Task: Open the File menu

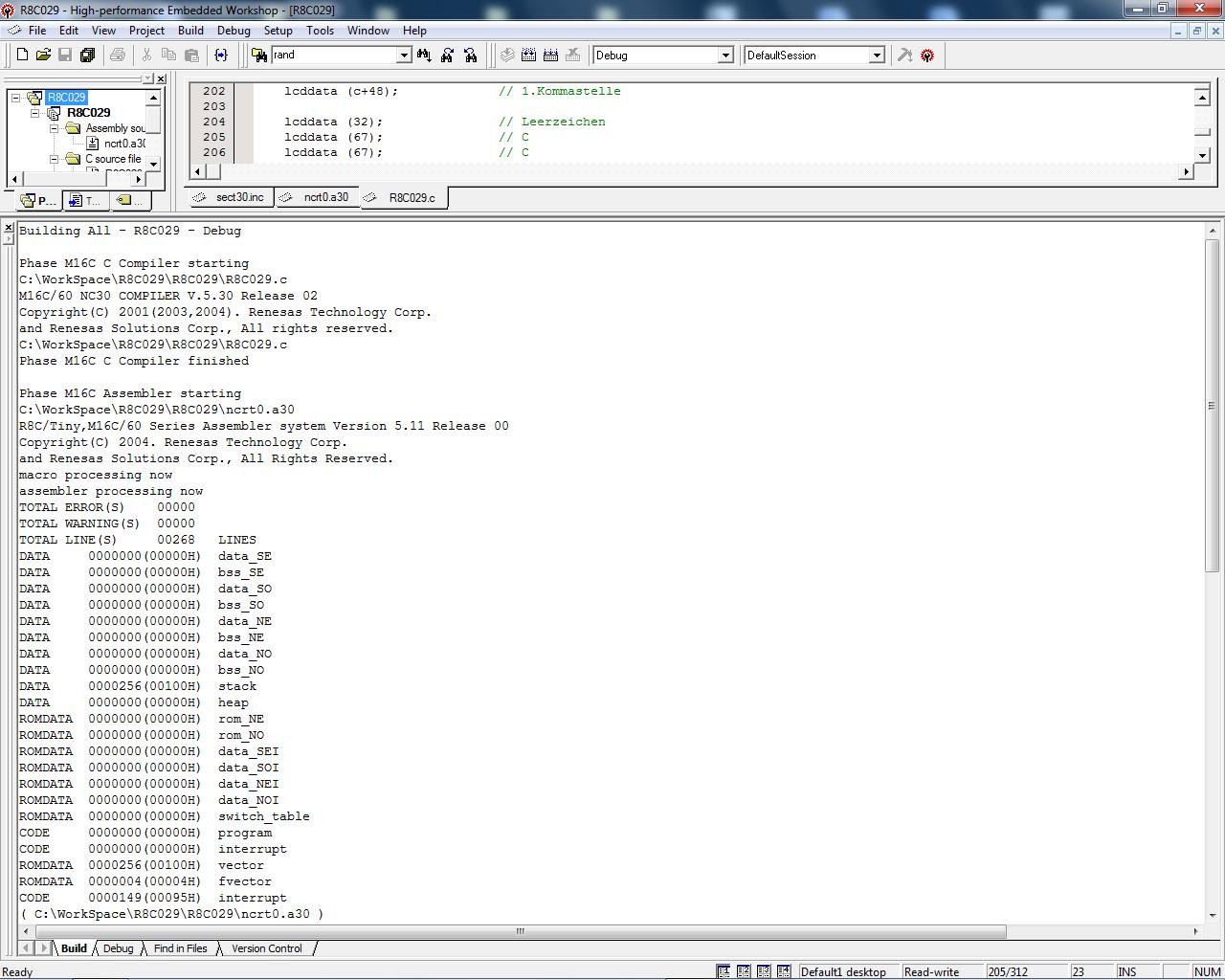Action: point(37,31)
